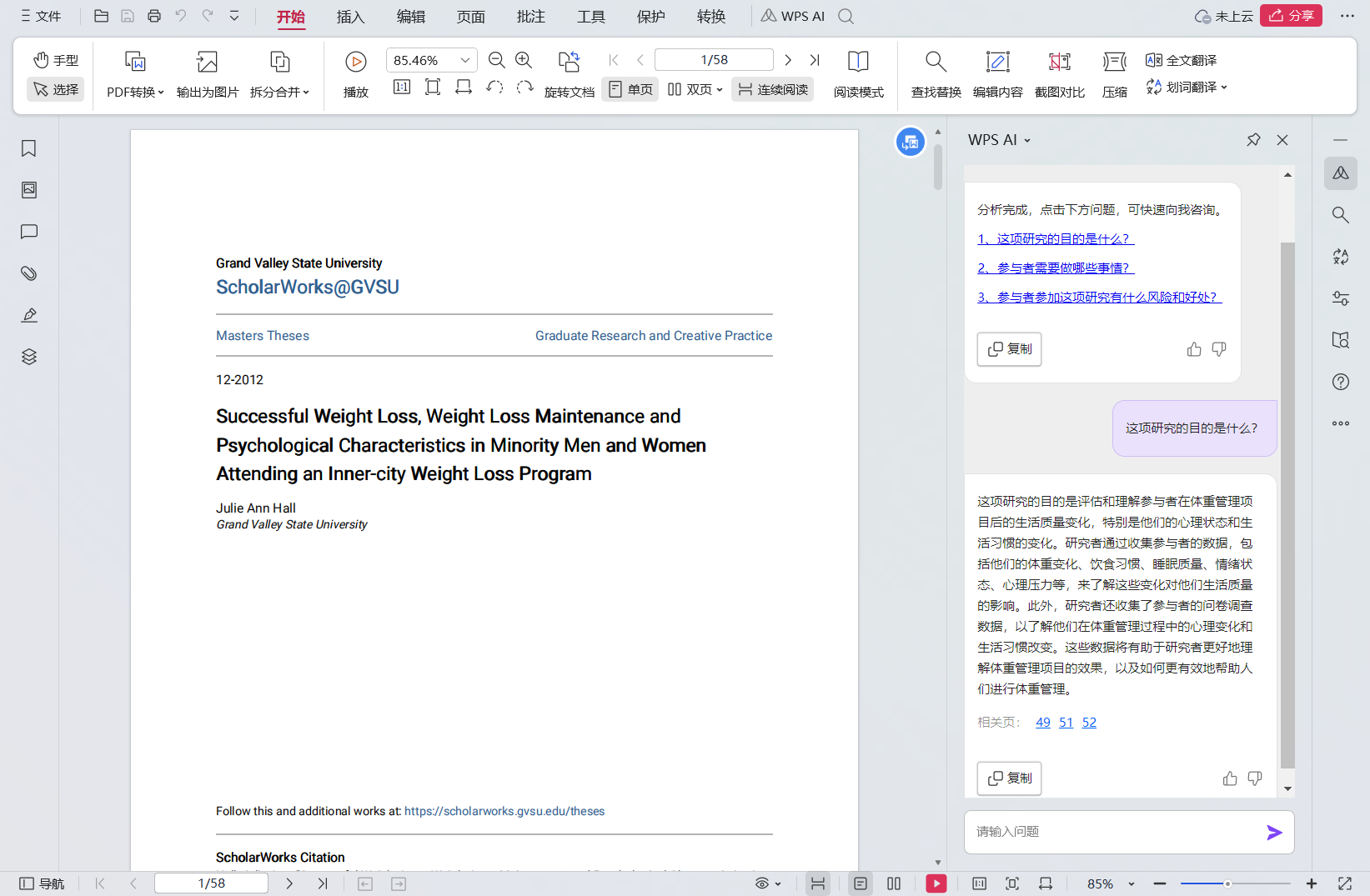Screen dimensions: 1370x896
Task: Switch to 单页 single page view
Action: (630, 89)
